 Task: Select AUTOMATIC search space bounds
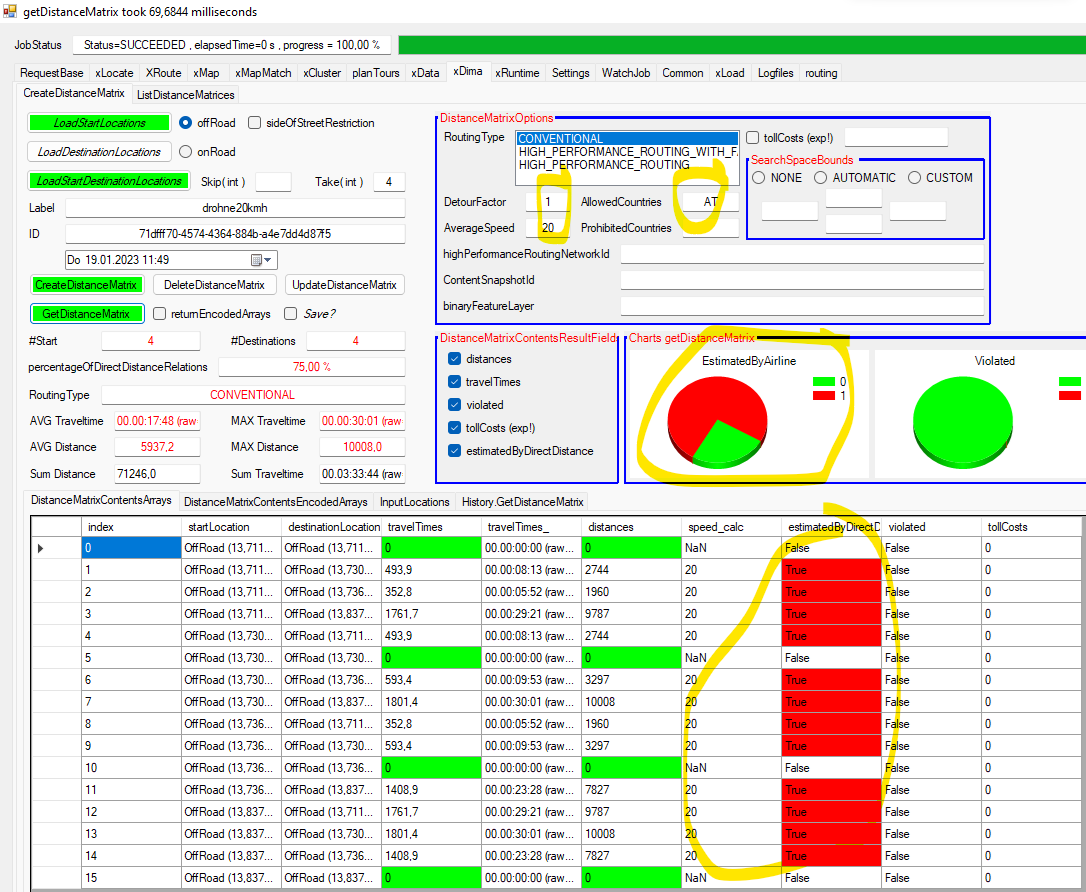pos(820,178)
